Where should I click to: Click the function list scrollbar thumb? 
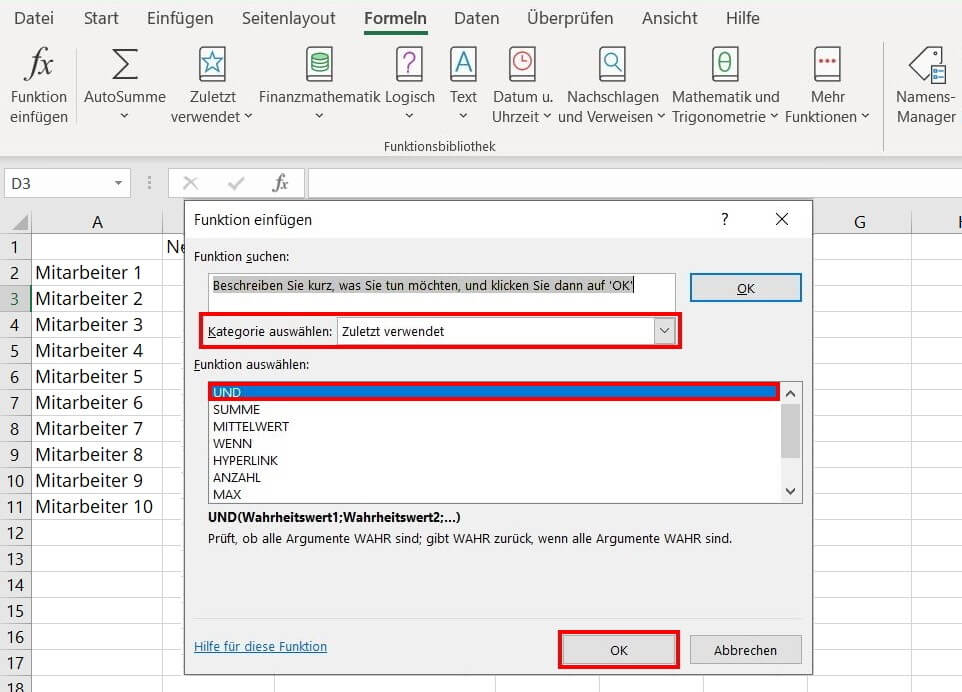[x=790, y=431]
